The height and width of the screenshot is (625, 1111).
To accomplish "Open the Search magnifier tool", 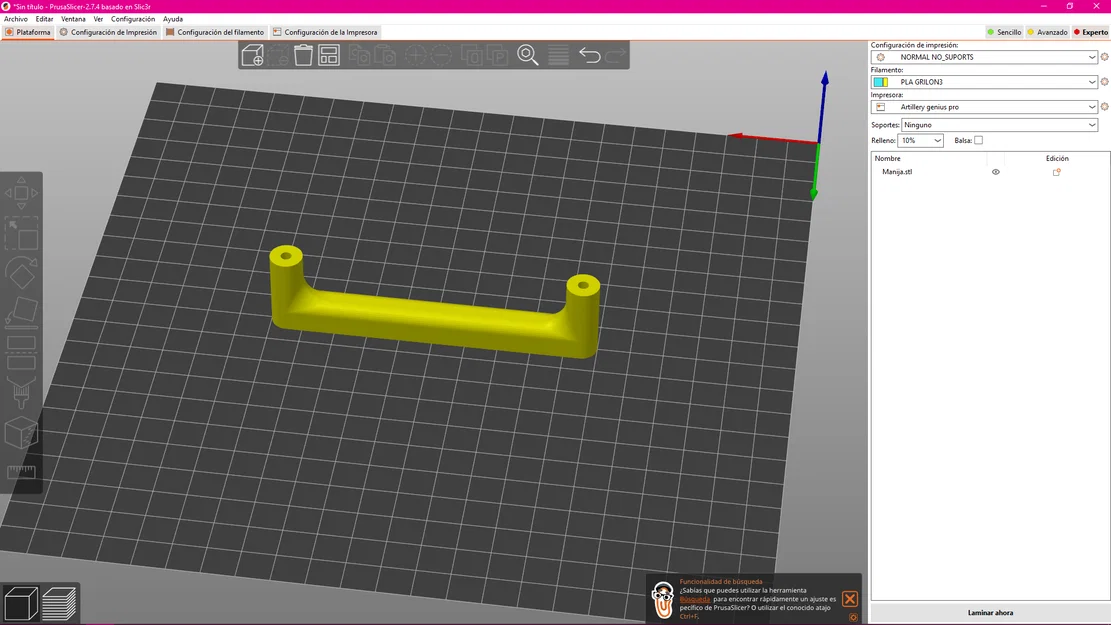I will [528, 55].
